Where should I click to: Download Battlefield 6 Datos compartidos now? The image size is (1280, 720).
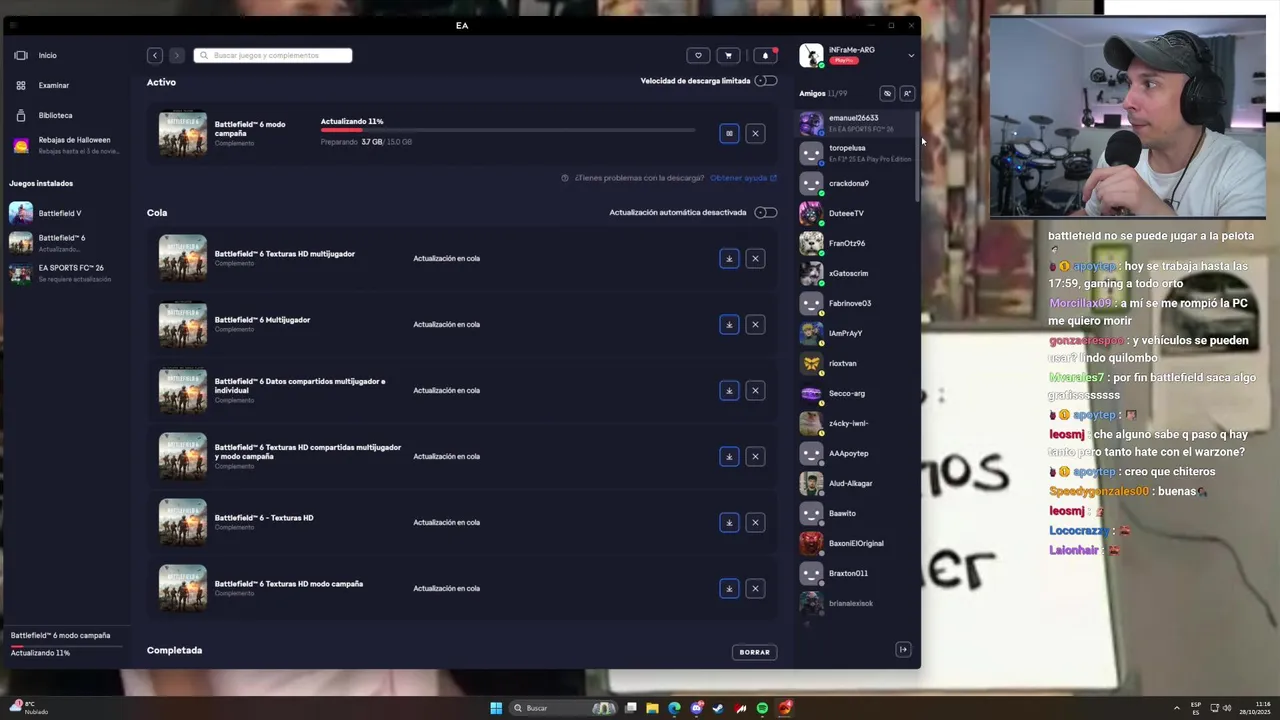coord(729,390)
